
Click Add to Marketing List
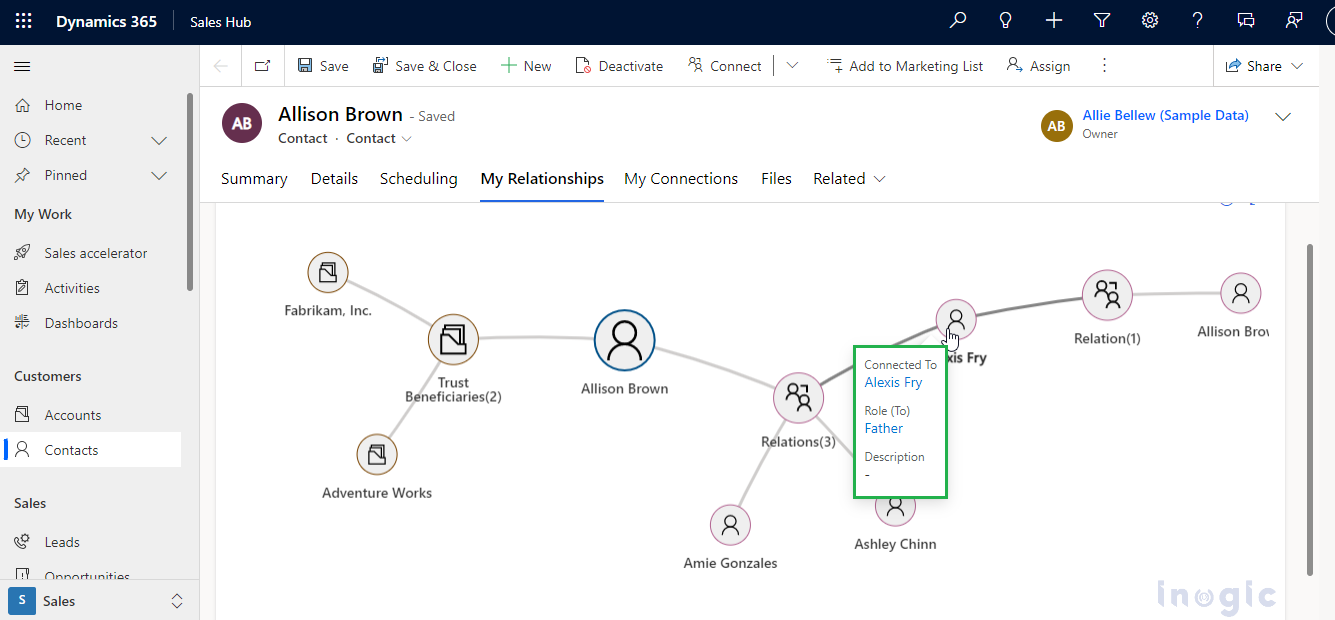pos(905,66)
